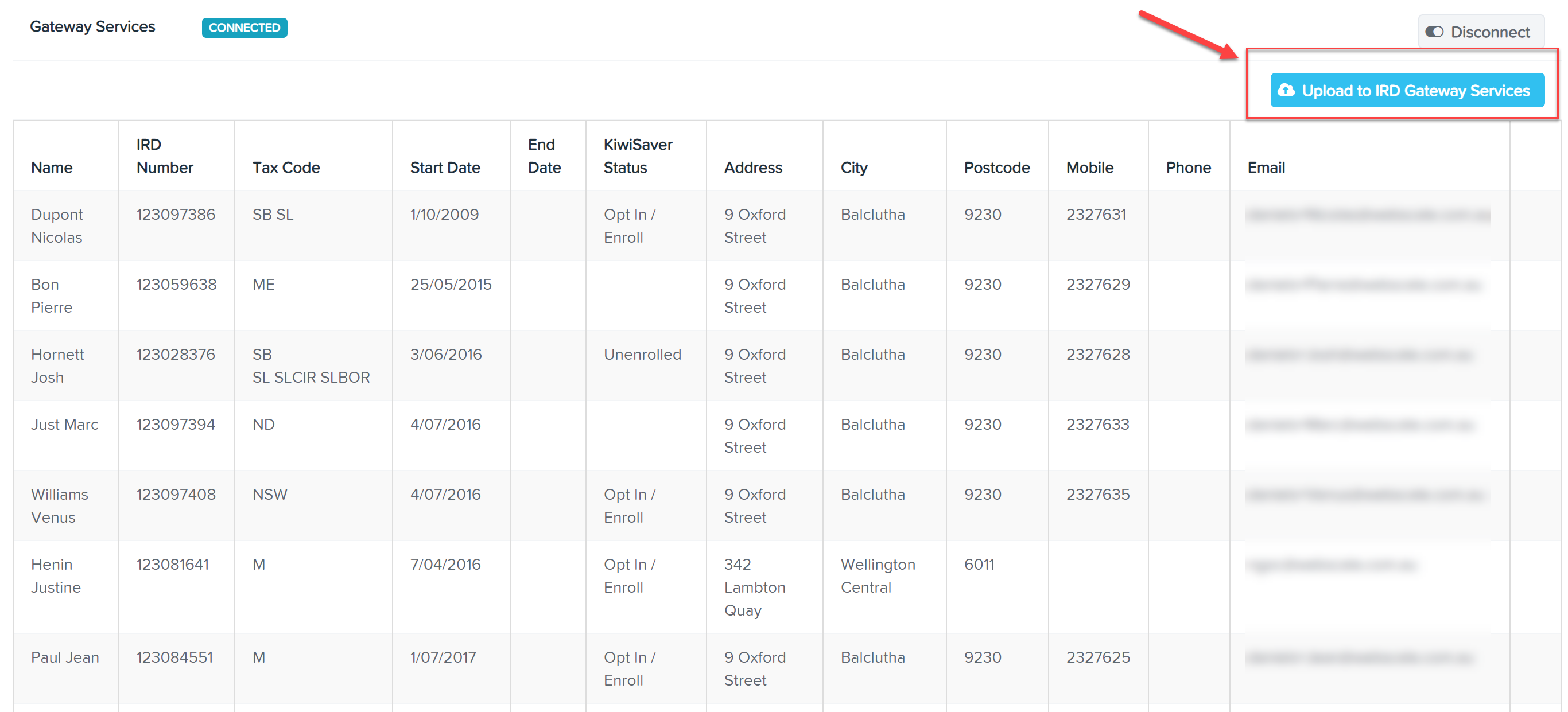The height and width of the screenshot is (712, 1568).
Task: Click Wellington Central city cell
Action: (878, 575)
